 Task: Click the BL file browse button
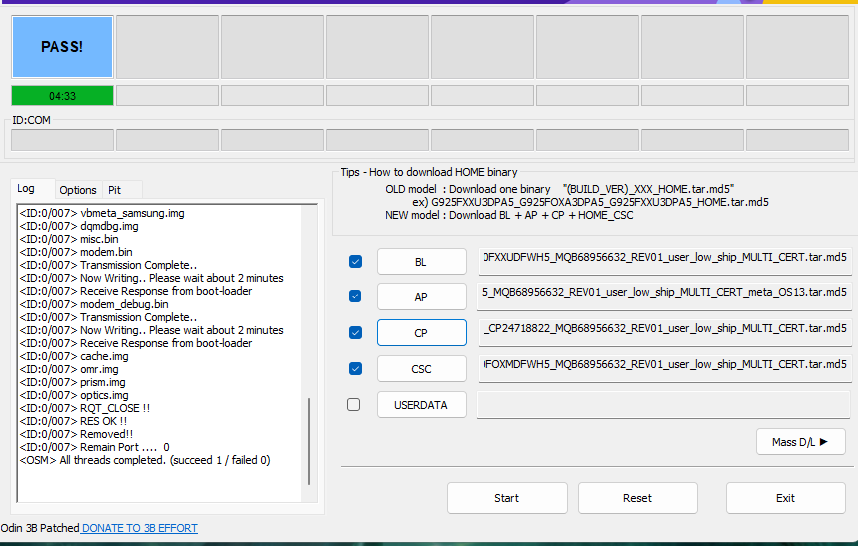pyautogui.click(x=421, y=262)
